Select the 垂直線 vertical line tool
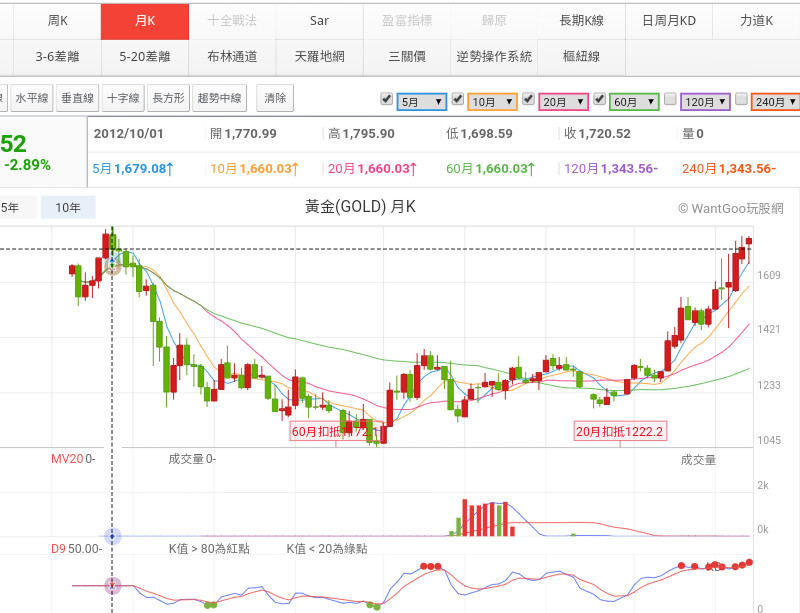The width and height of the screenshot is (800, 613). coord(77,98)
